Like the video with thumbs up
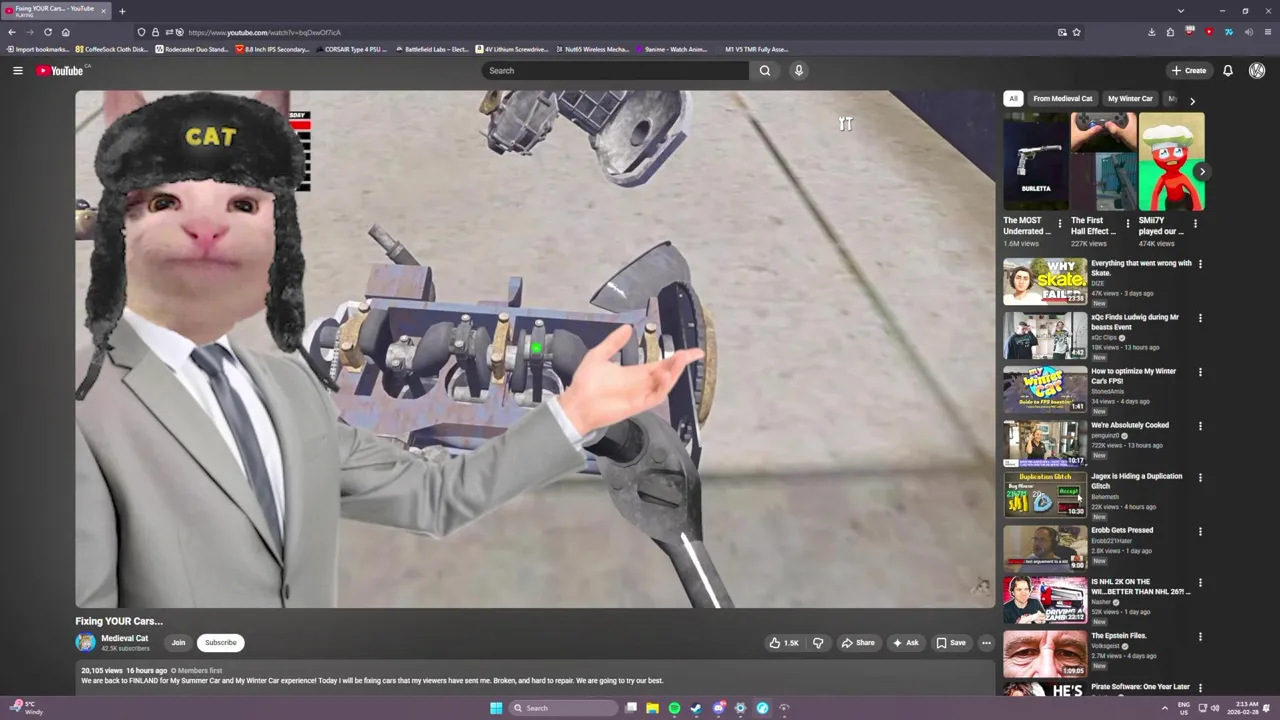 (x=784, y=643)
